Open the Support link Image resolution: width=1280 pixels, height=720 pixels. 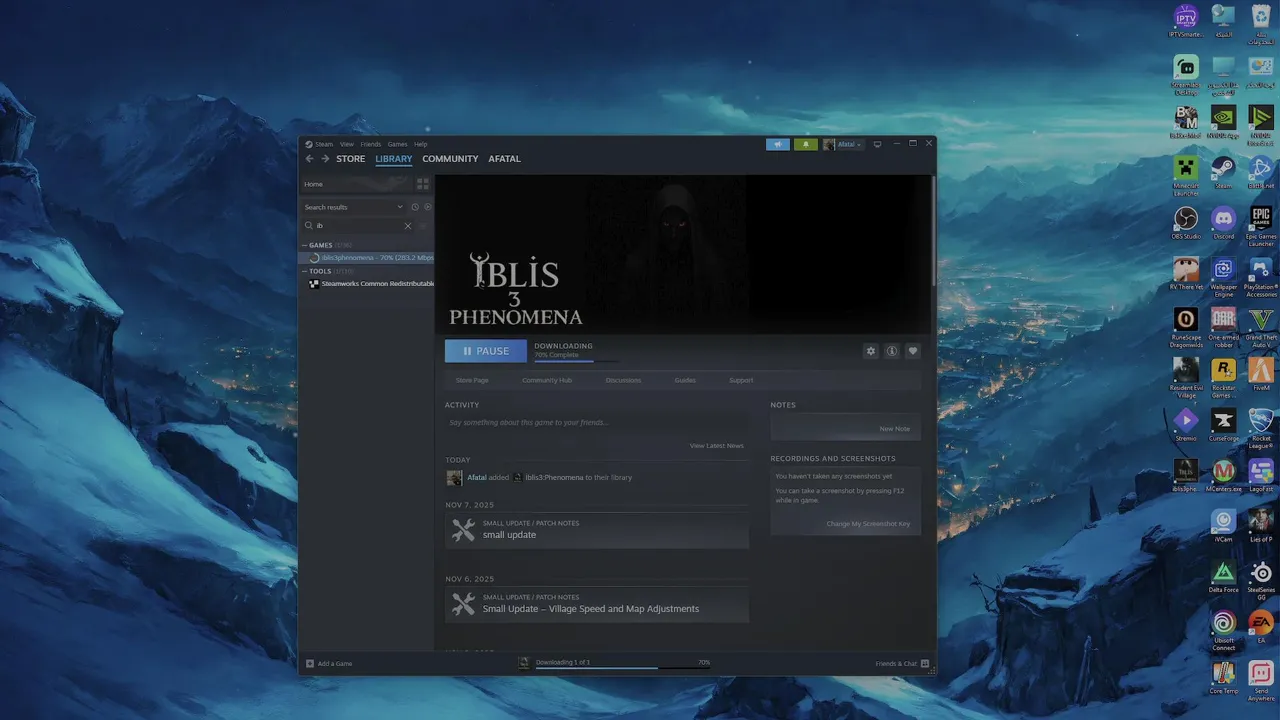[741, 380]
